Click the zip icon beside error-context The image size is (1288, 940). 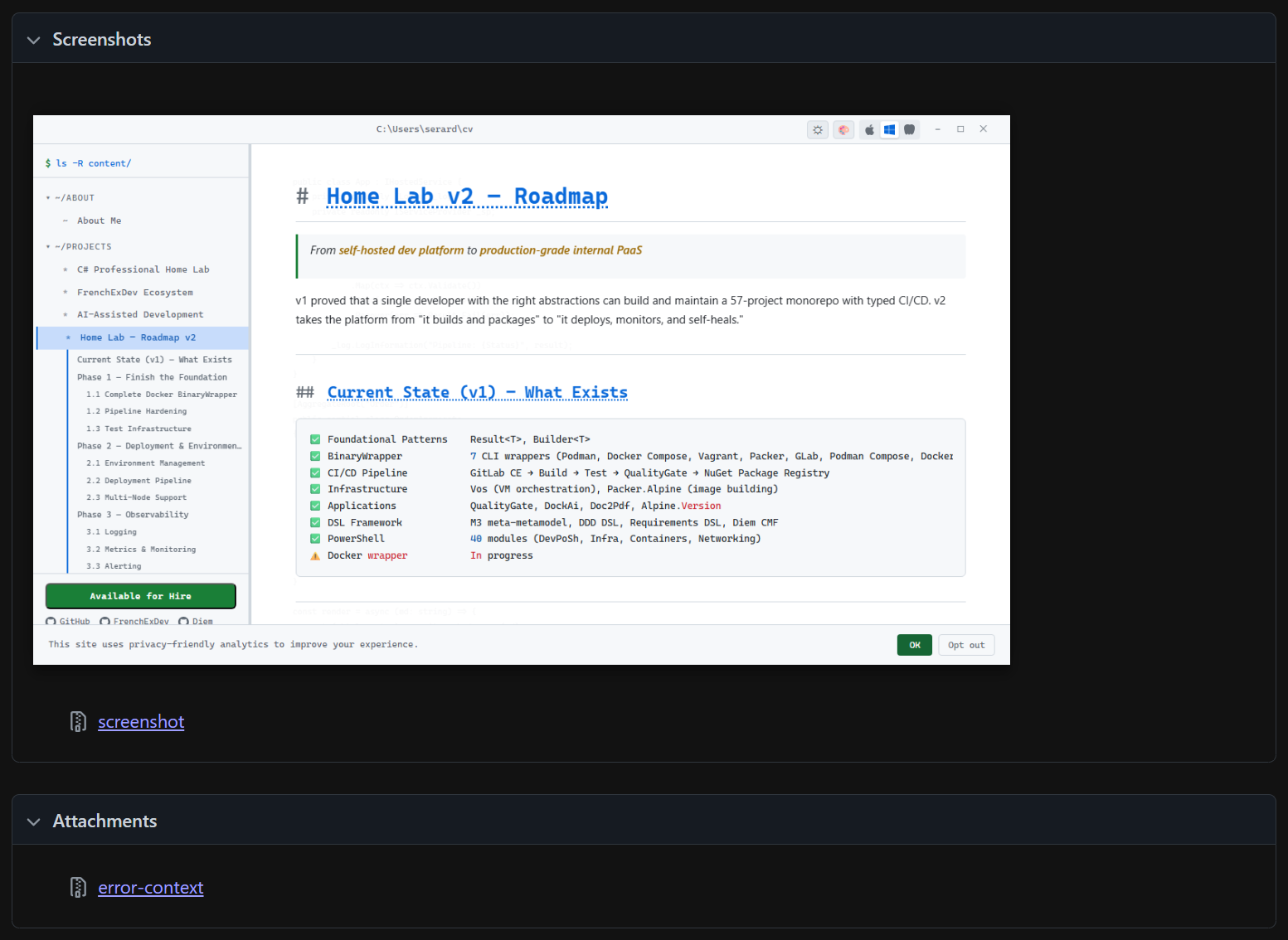click(78, 887)
